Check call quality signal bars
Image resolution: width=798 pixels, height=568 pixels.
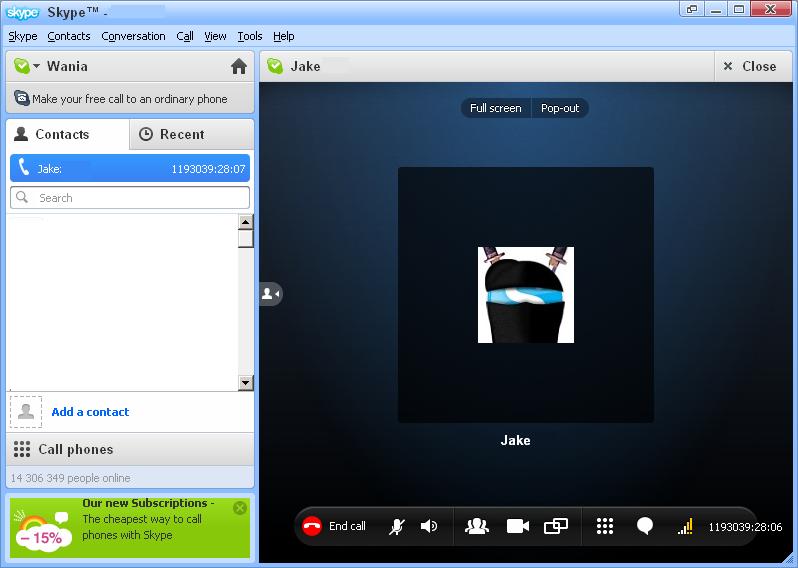click(x=685, y=526)
